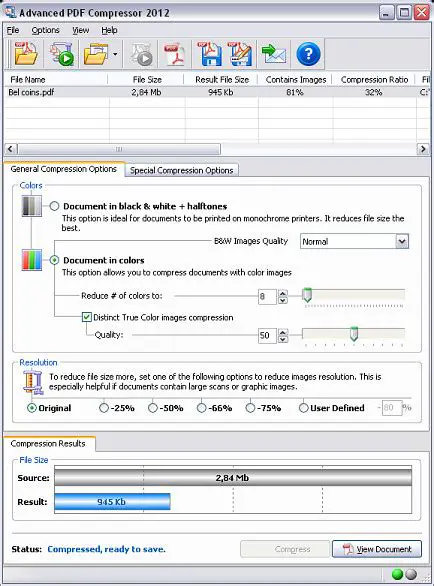Open the Help menu
434x586 pixels.
(109, 30)
